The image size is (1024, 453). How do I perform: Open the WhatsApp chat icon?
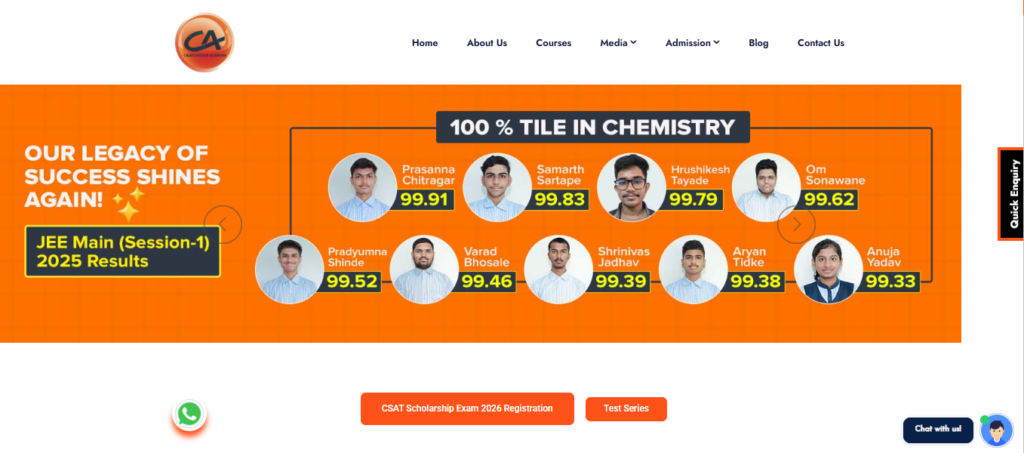[189, 414]
